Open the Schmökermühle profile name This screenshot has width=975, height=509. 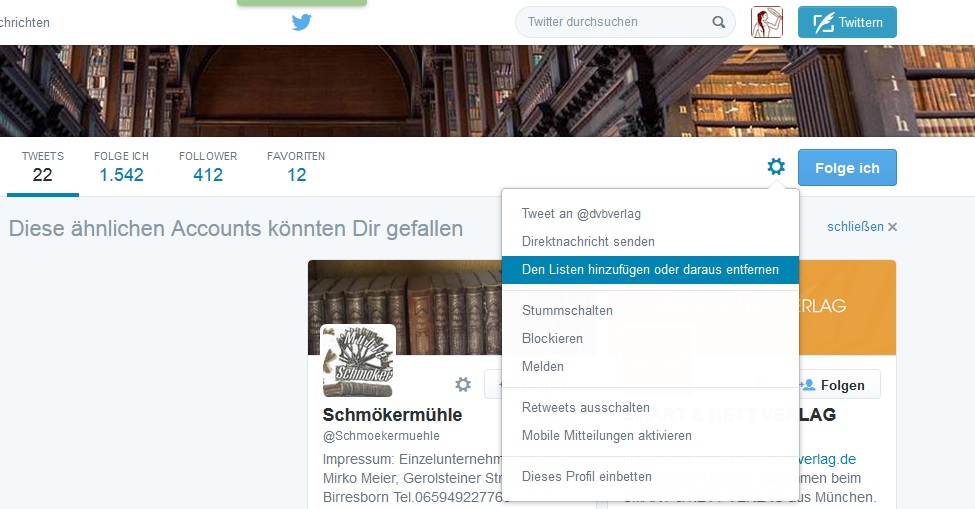tap(392, 415)
